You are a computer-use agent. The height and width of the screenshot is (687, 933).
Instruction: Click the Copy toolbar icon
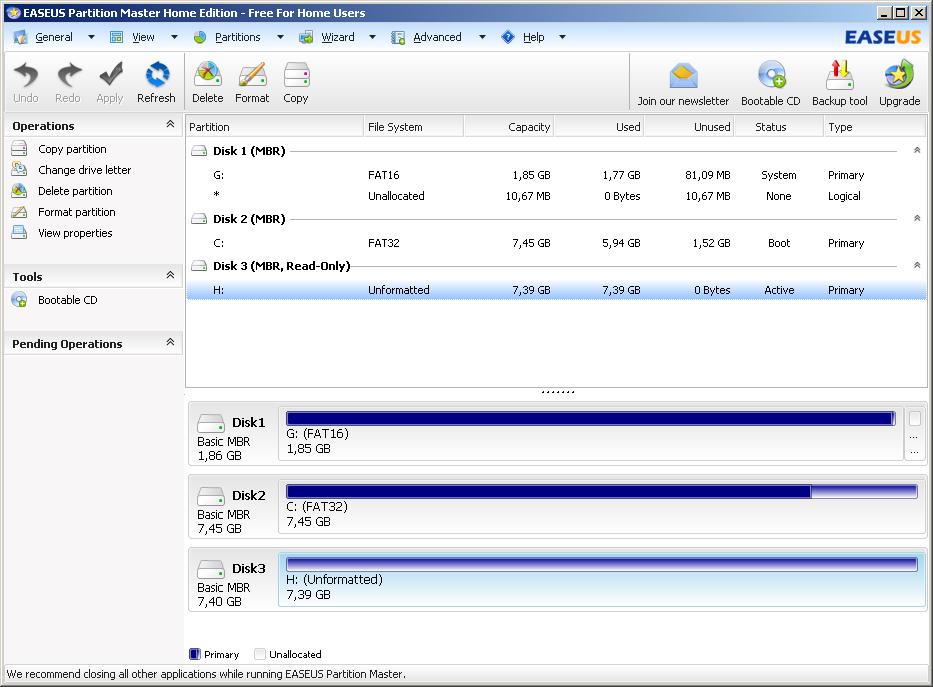coord(296,75)
